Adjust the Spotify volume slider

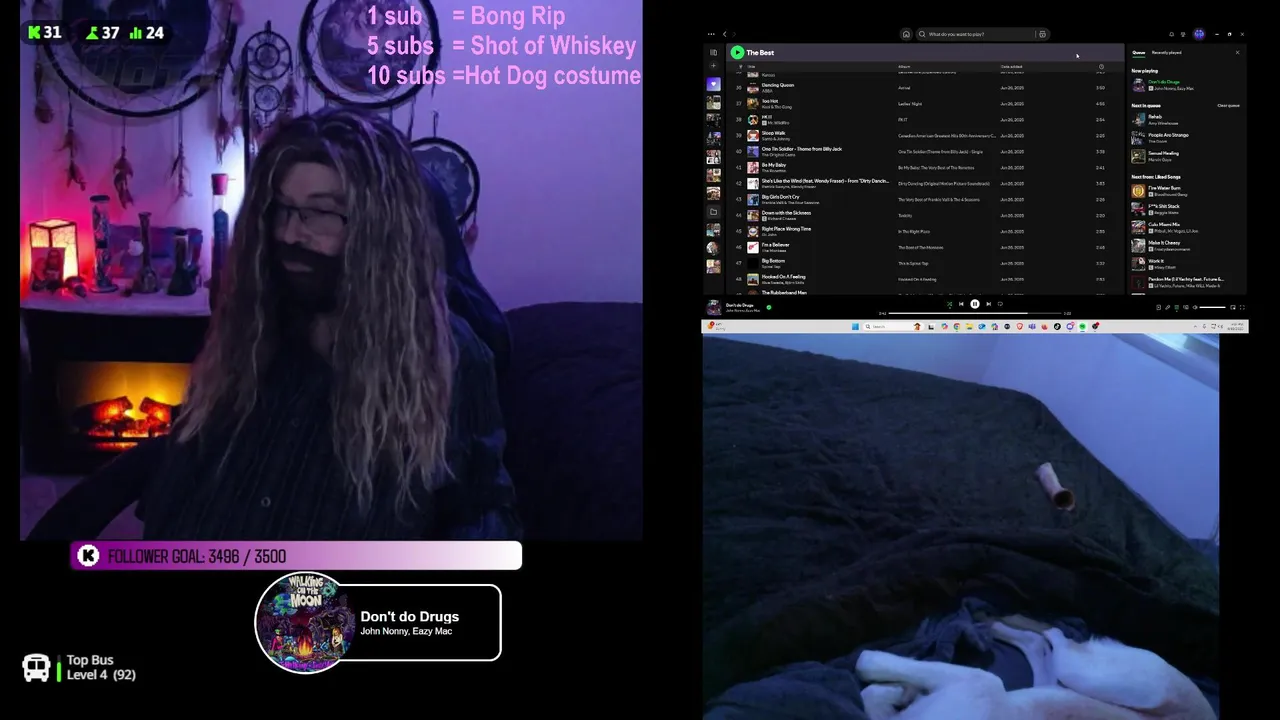point(1212,307)
